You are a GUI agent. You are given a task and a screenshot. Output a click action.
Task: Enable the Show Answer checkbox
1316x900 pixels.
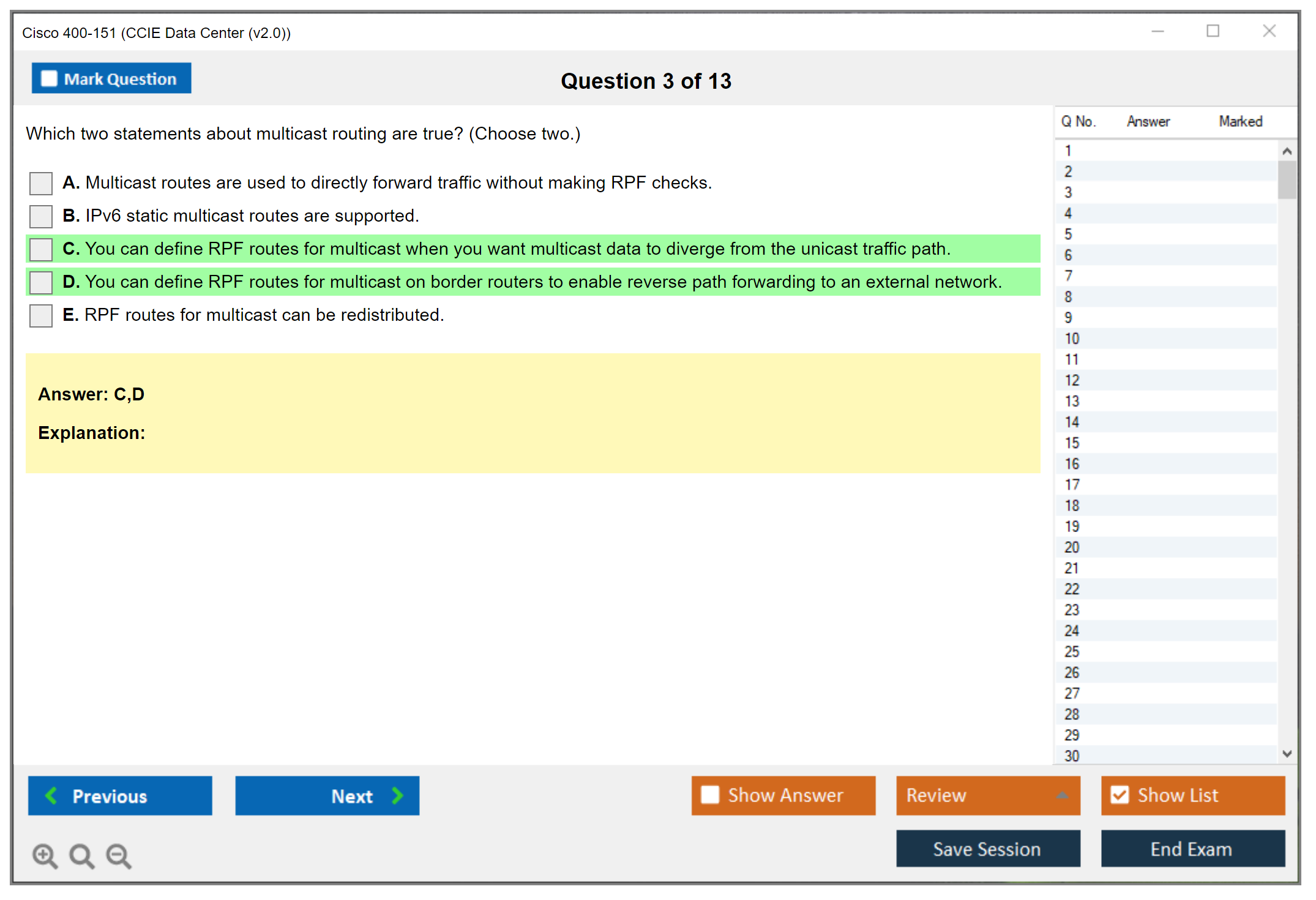[710, 795]
